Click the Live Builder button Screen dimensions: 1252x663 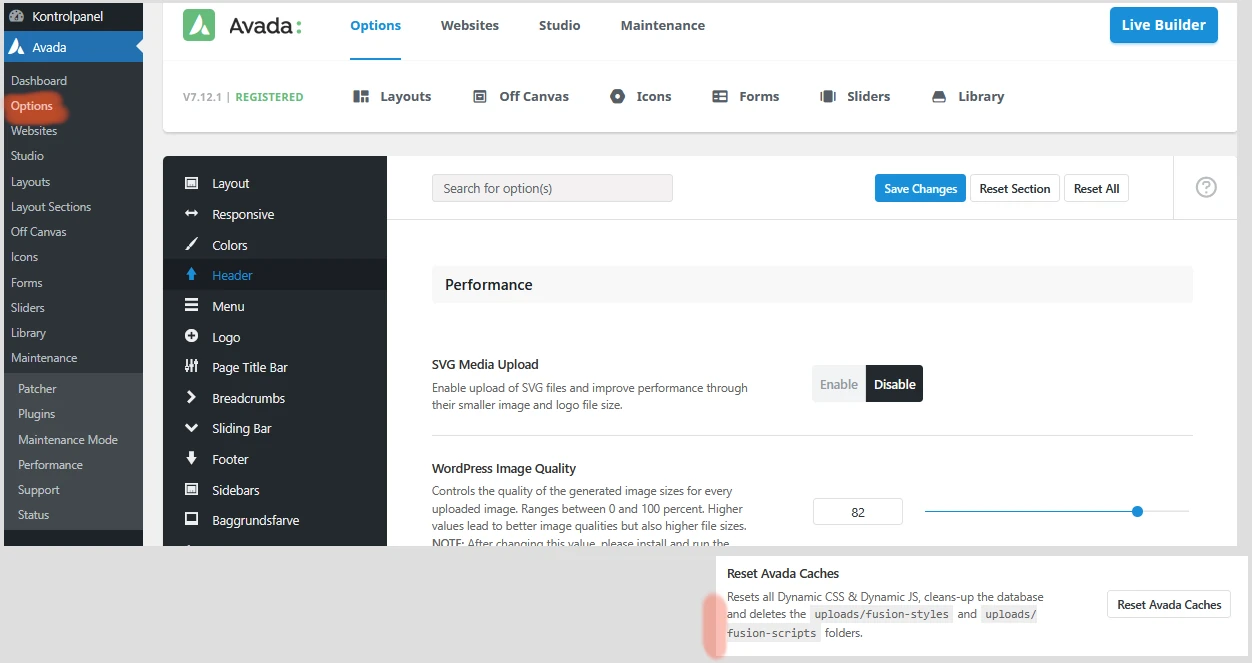click(x=1164, y=25)
